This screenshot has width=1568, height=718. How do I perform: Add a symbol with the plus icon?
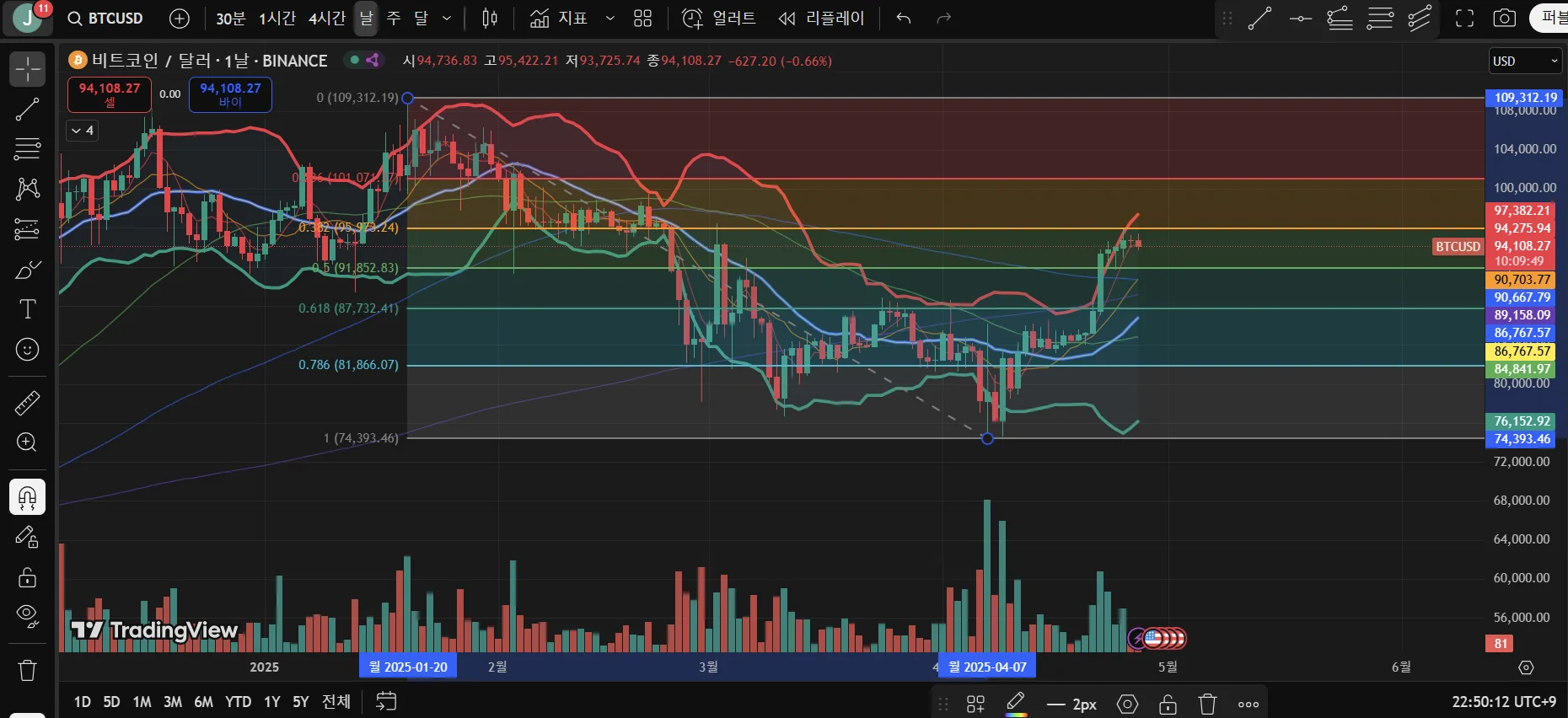(180, 19)
